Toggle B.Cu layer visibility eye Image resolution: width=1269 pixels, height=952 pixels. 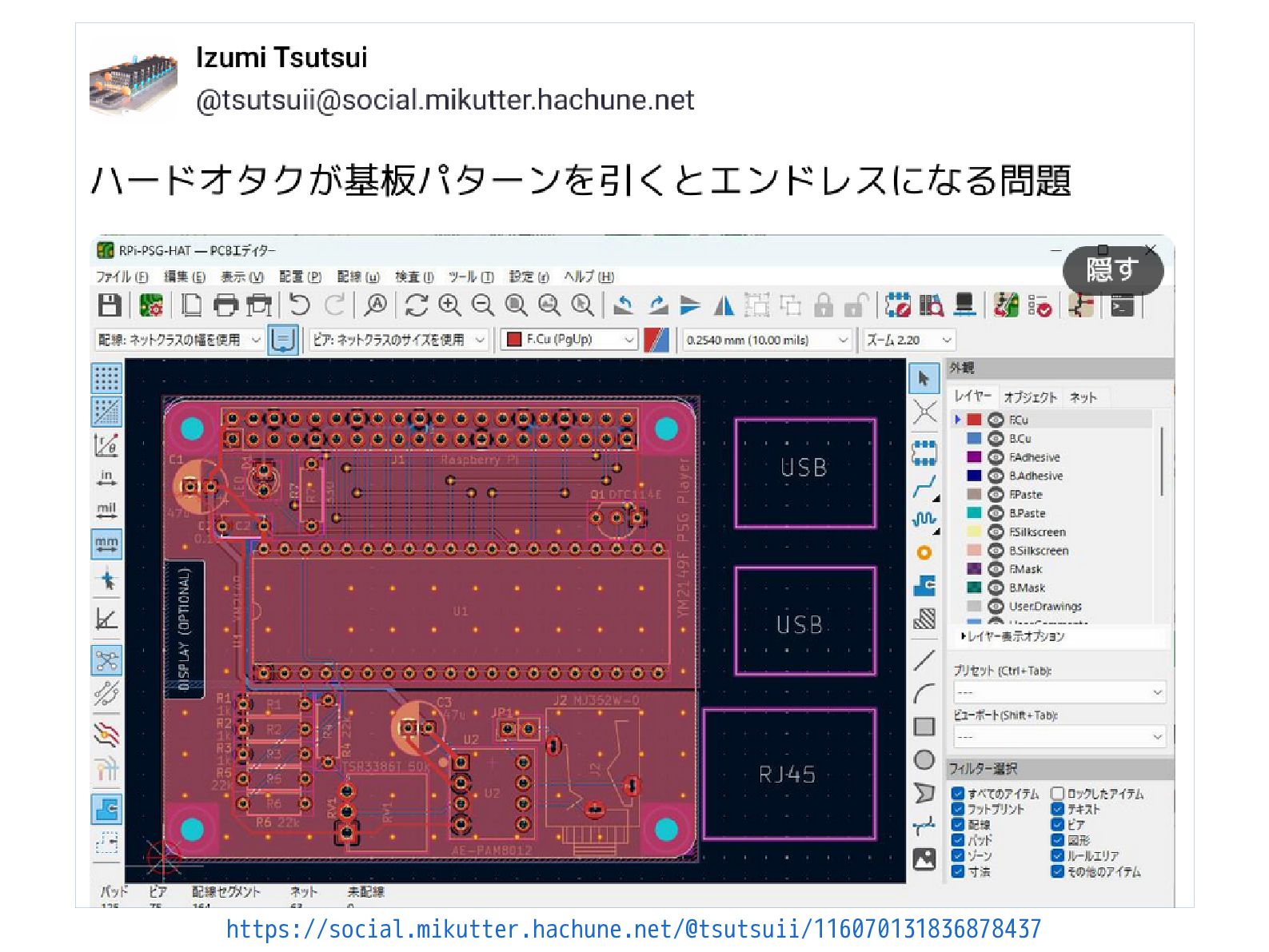click(996, 438)
